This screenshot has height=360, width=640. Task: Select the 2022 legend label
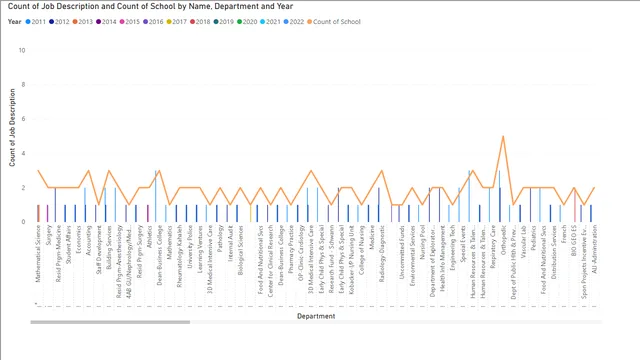tap(297, 22)
